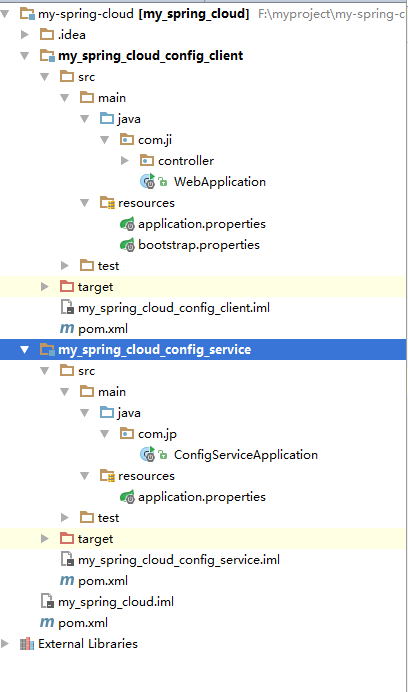The height and width of the screenshot is (692, 408).
Task: Click resources folder icon below WebApplication
Action: 107,203
